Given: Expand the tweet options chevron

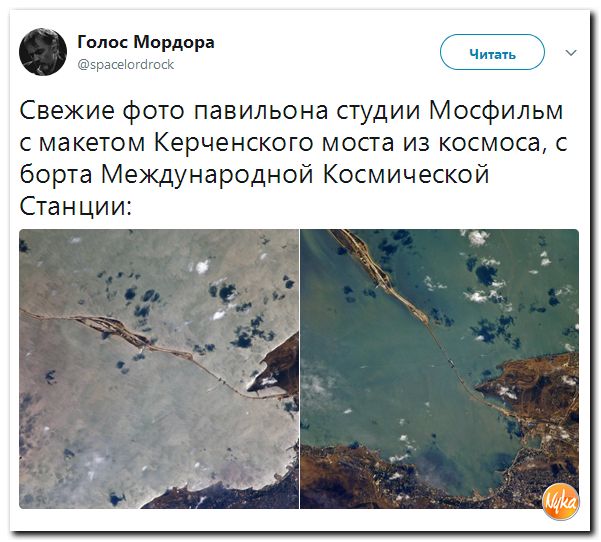Looking at the screenshot, I should pos(571,53).
